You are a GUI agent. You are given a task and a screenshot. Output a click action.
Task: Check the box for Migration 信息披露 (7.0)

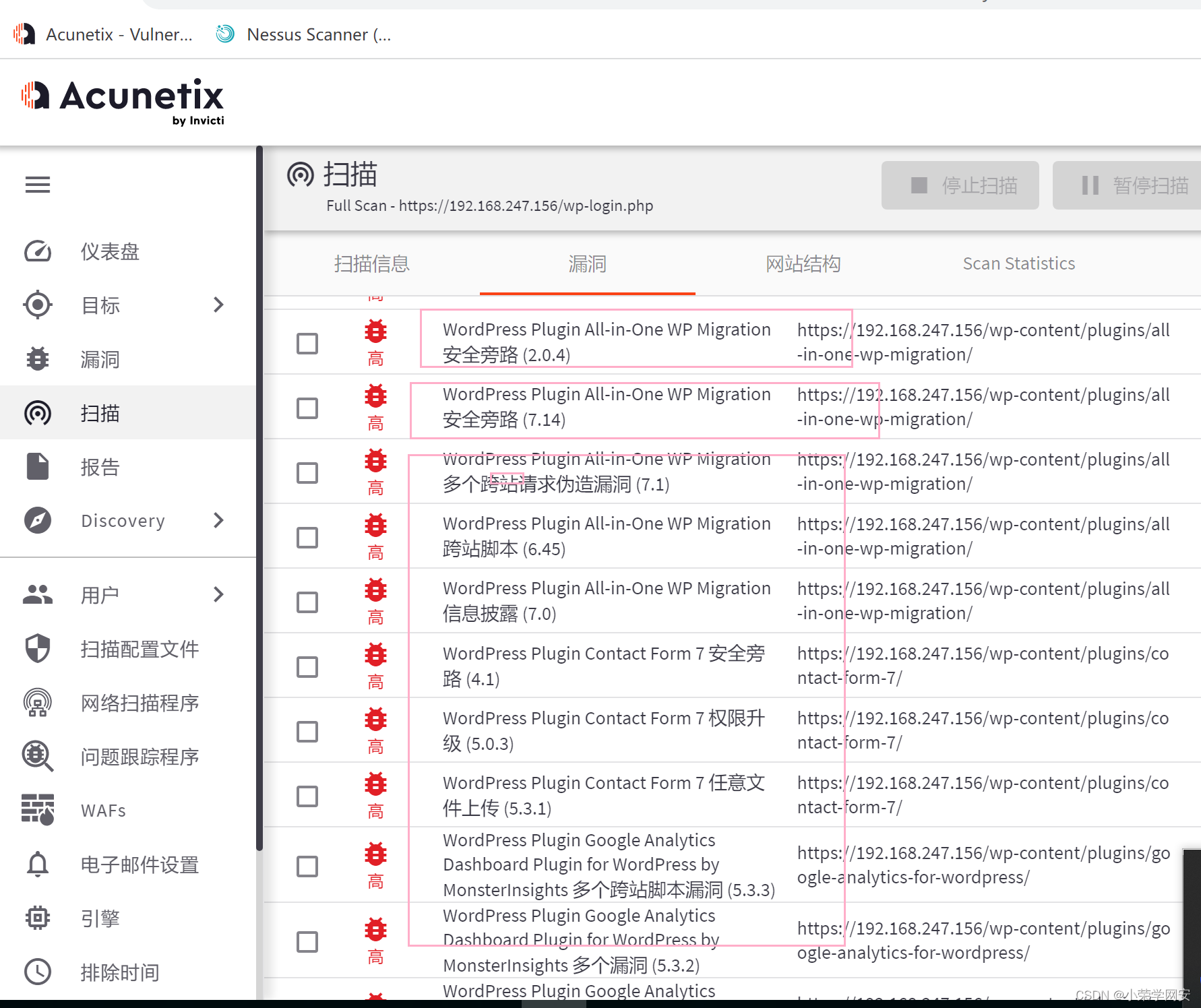[307, 602]
